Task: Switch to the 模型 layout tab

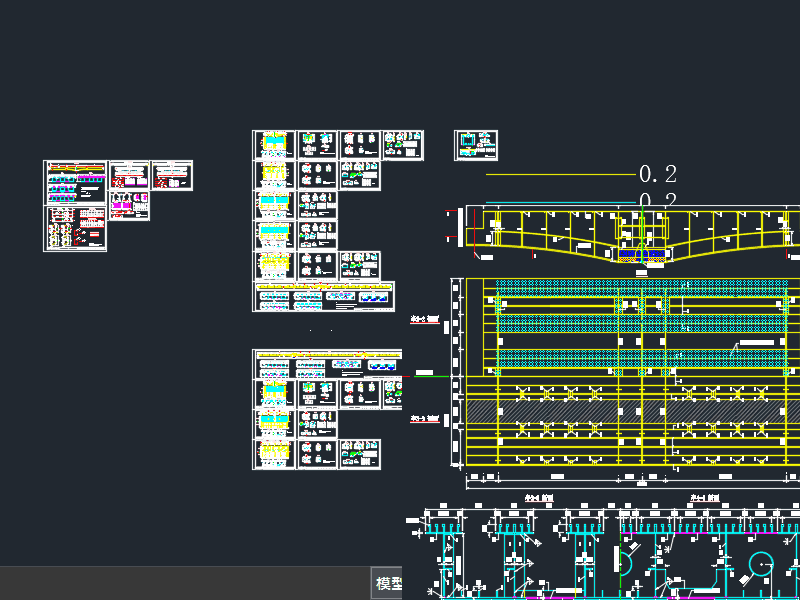Action: tap(387, 583)
